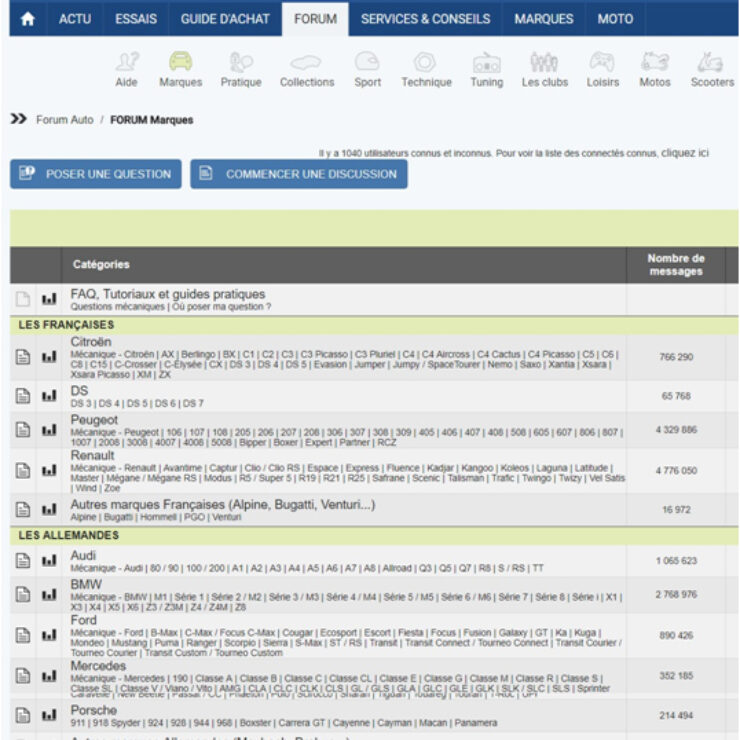Click the document icon in Mercedes row
This screenshot has height=740, width=740.
23,676
